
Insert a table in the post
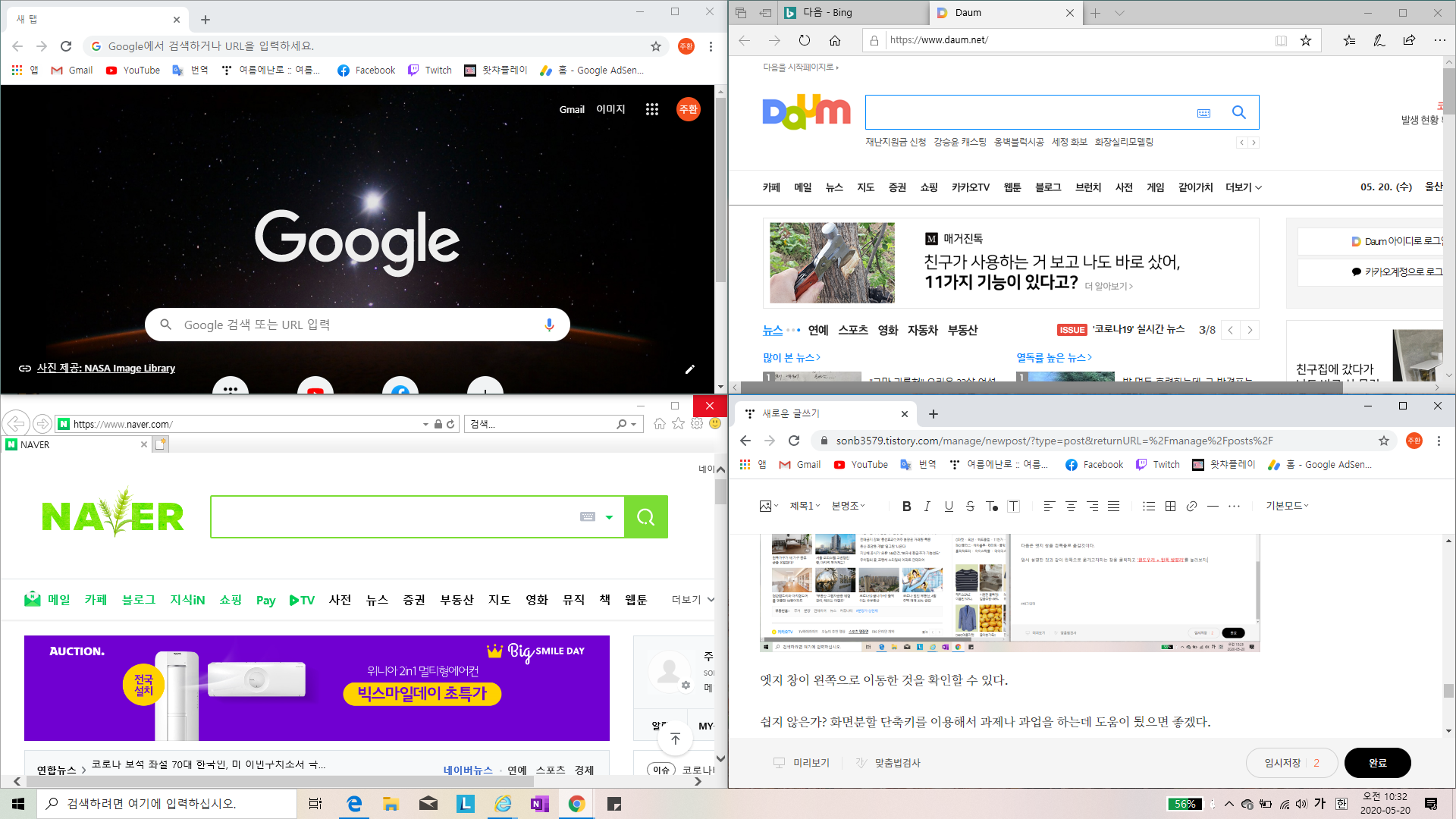click(x=1170, y=506)
